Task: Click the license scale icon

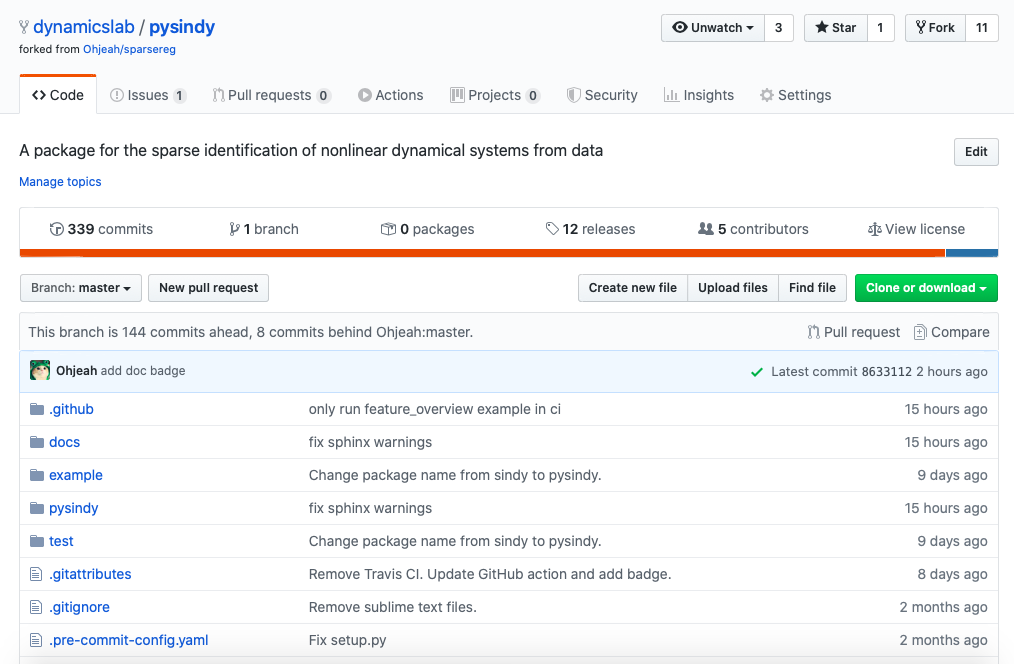Action: pos(874,229)
